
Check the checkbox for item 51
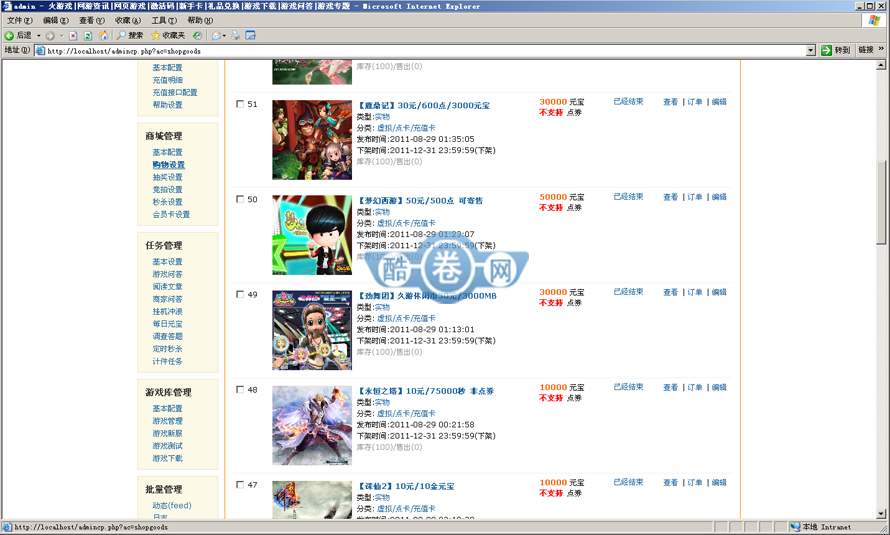pyautogui.click(x=240, y=104)
